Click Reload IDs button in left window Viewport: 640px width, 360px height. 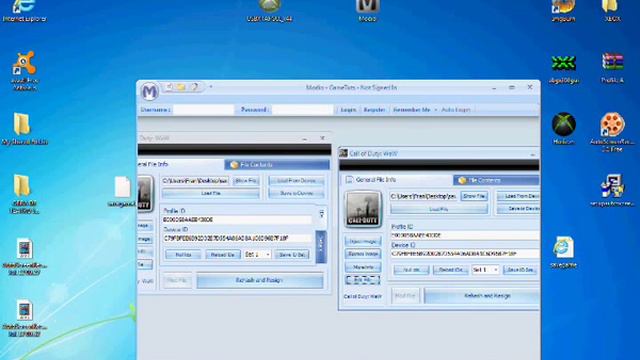click(x=223, y=255)
